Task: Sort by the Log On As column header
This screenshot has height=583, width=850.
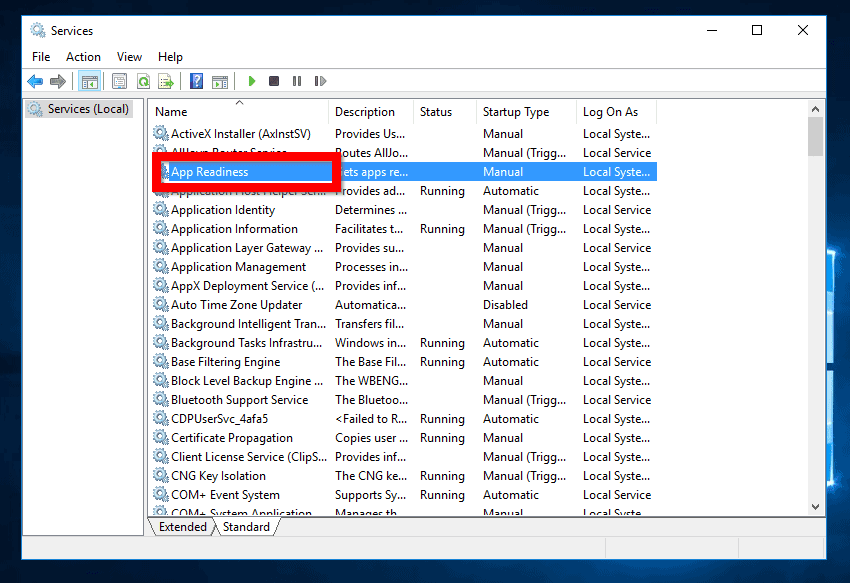Action: click(x=616, y=112)
